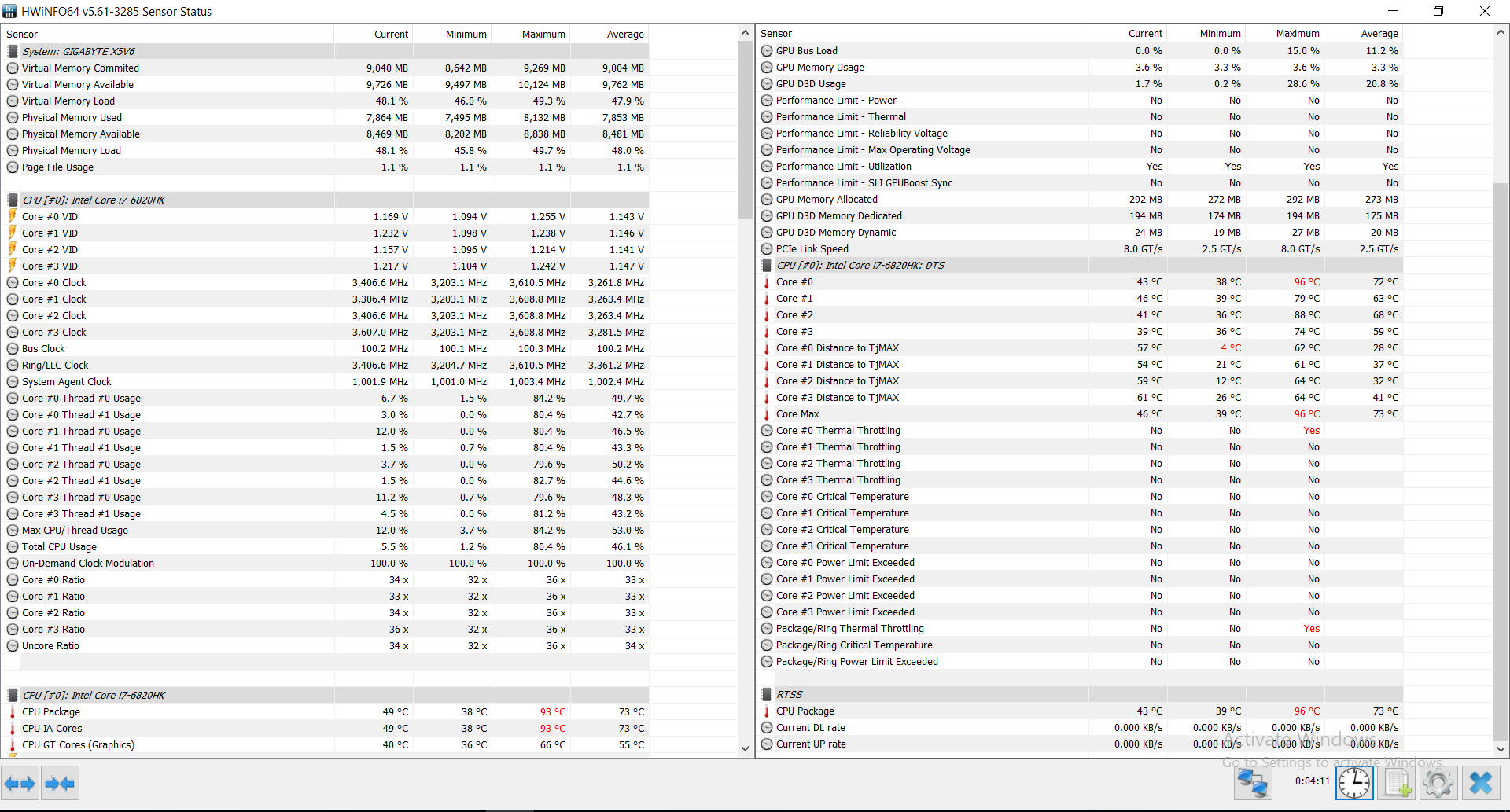Select the CPU IA Cores row
The height and width of the screenshot is (812, 1510).
326,729
